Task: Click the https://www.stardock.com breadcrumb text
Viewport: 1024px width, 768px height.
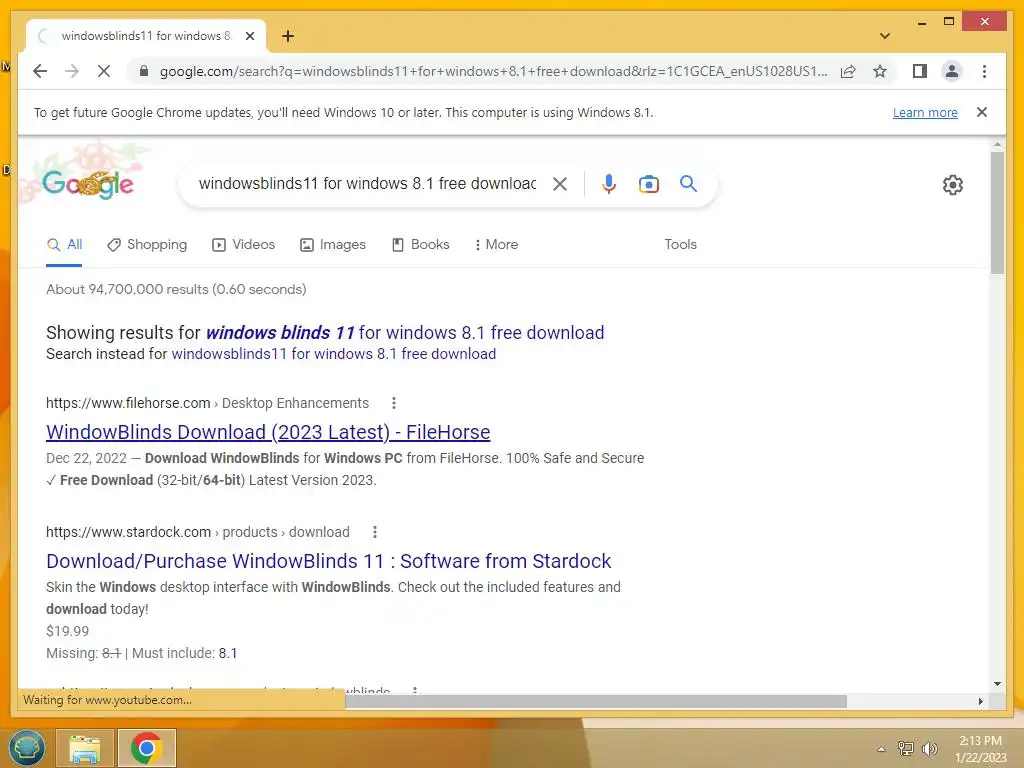Action: (128, 532)
